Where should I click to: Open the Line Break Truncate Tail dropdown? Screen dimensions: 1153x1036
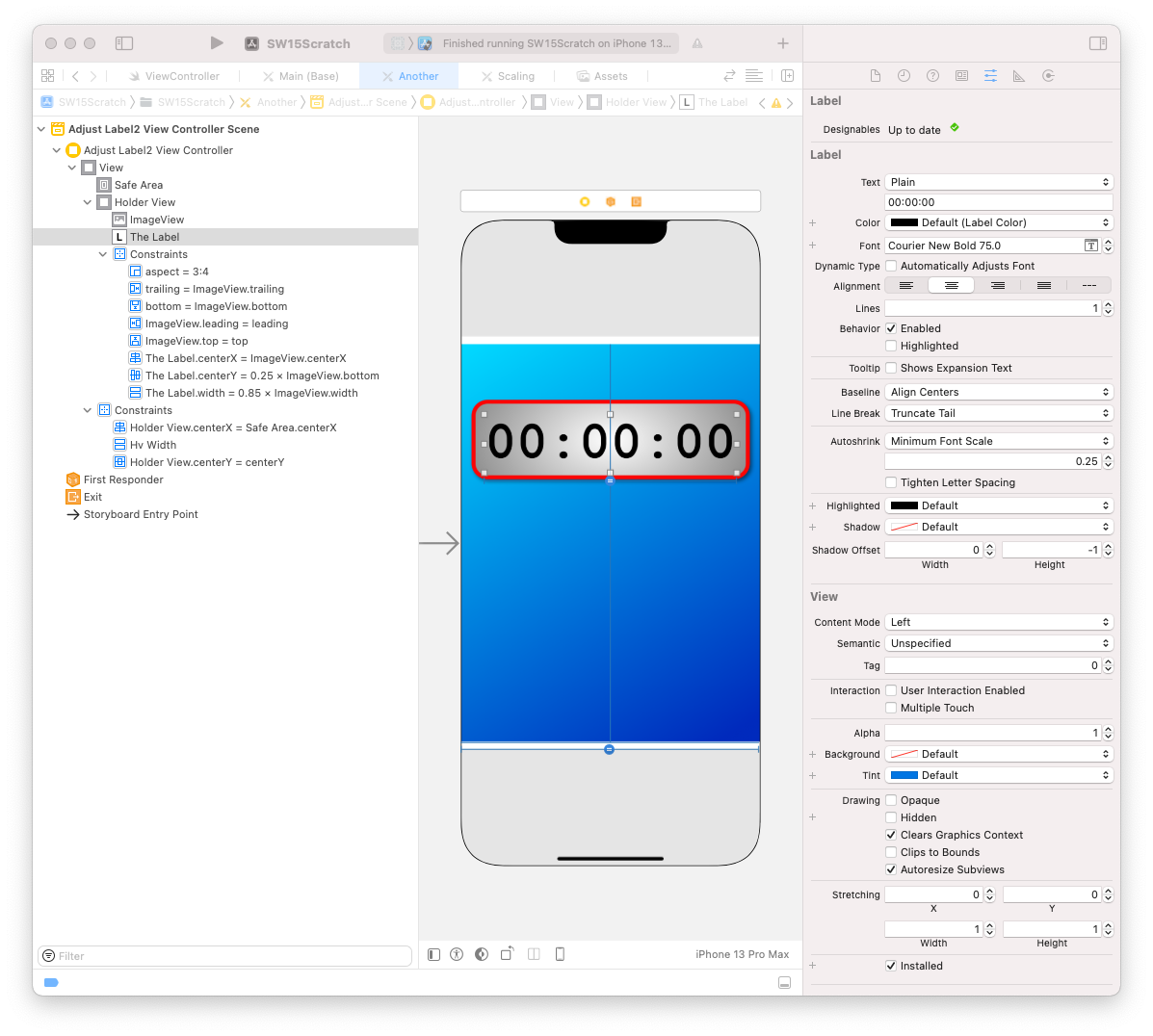[999, 413]
